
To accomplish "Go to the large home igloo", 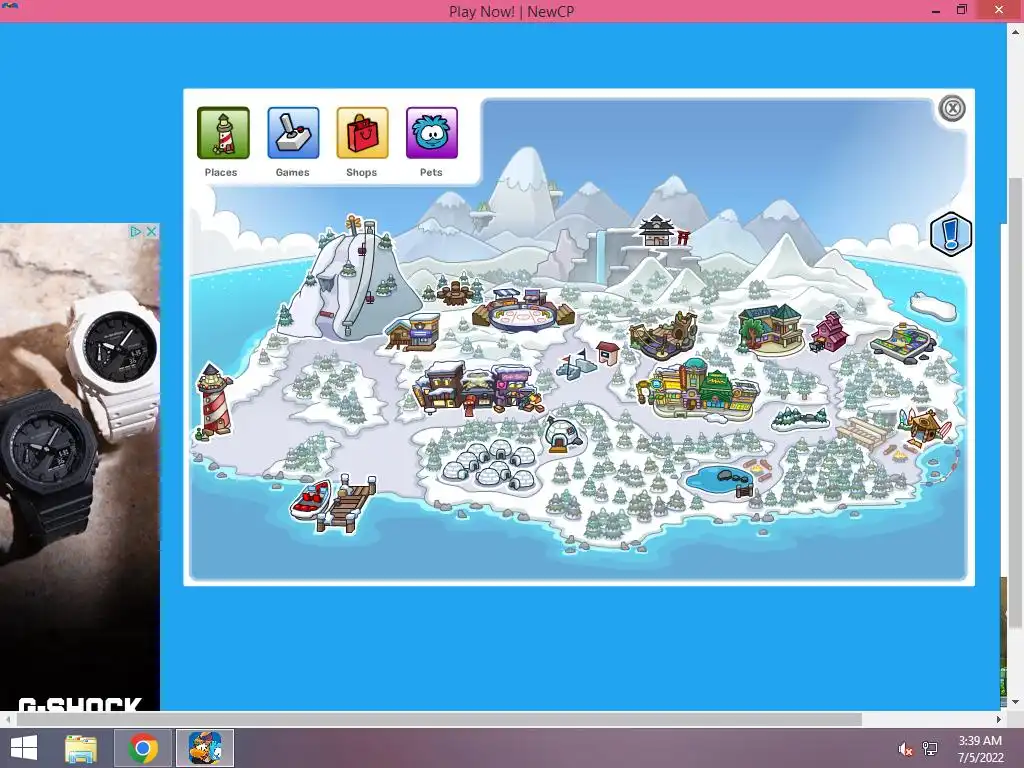I will tap(563, 434).
